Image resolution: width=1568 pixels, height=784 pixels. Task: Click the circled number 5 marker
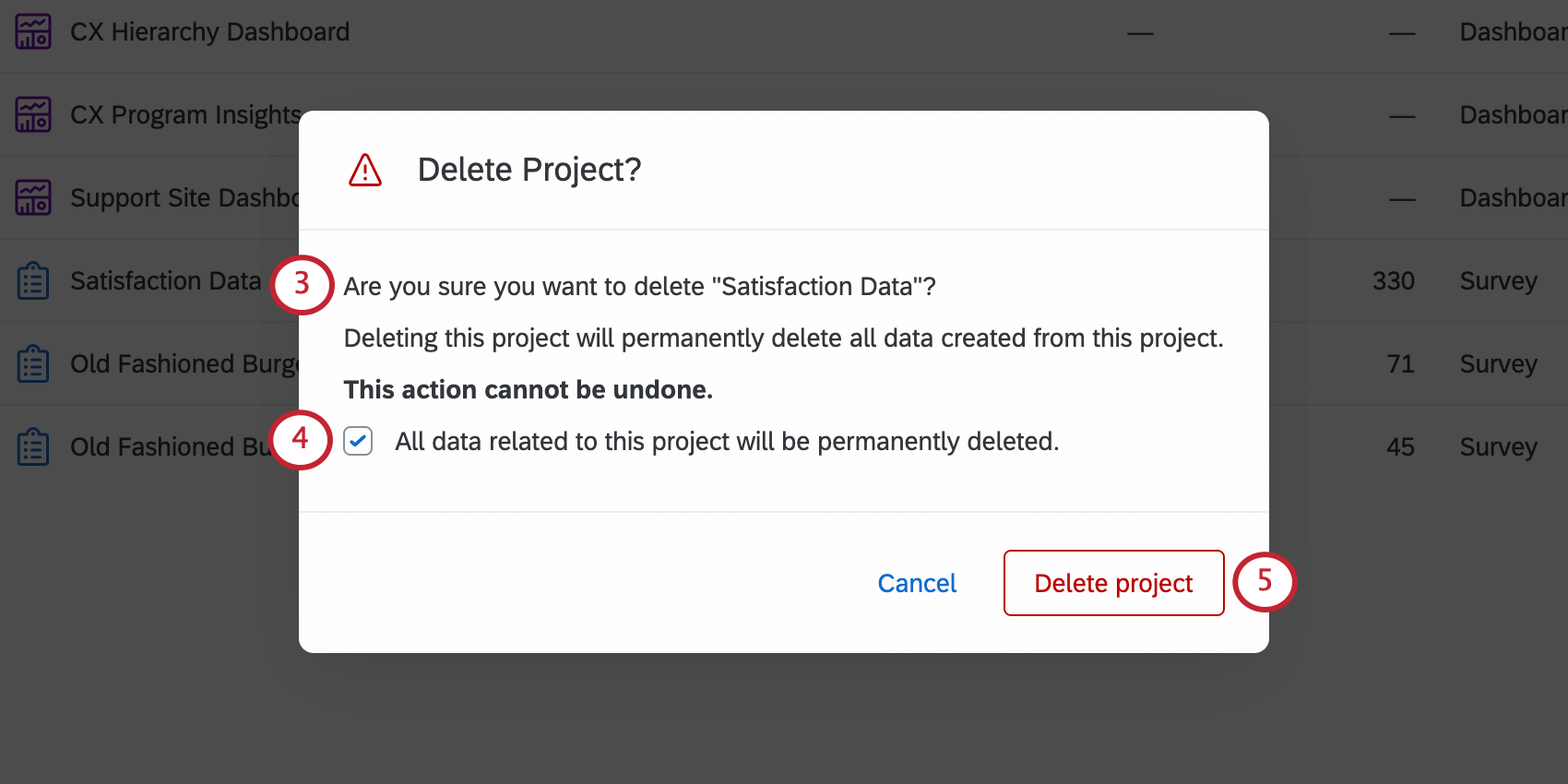[x=1265, y=583]
